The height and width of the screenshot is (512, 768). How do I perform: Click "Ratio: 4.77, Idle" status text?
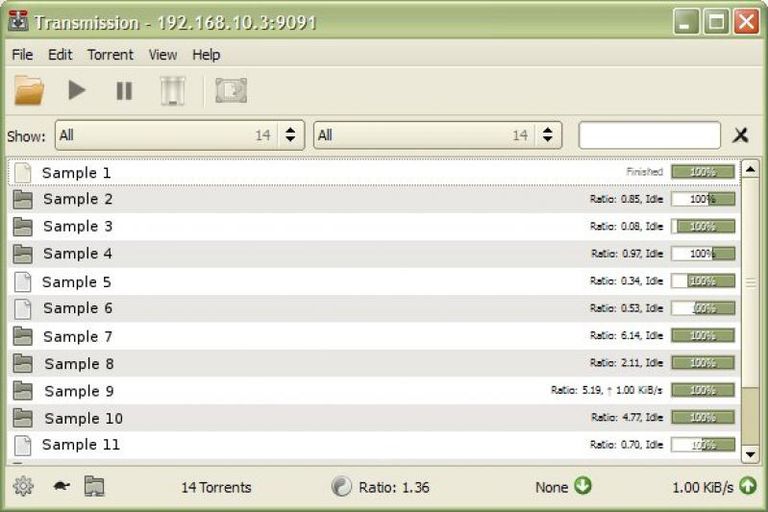click(627, 417)
